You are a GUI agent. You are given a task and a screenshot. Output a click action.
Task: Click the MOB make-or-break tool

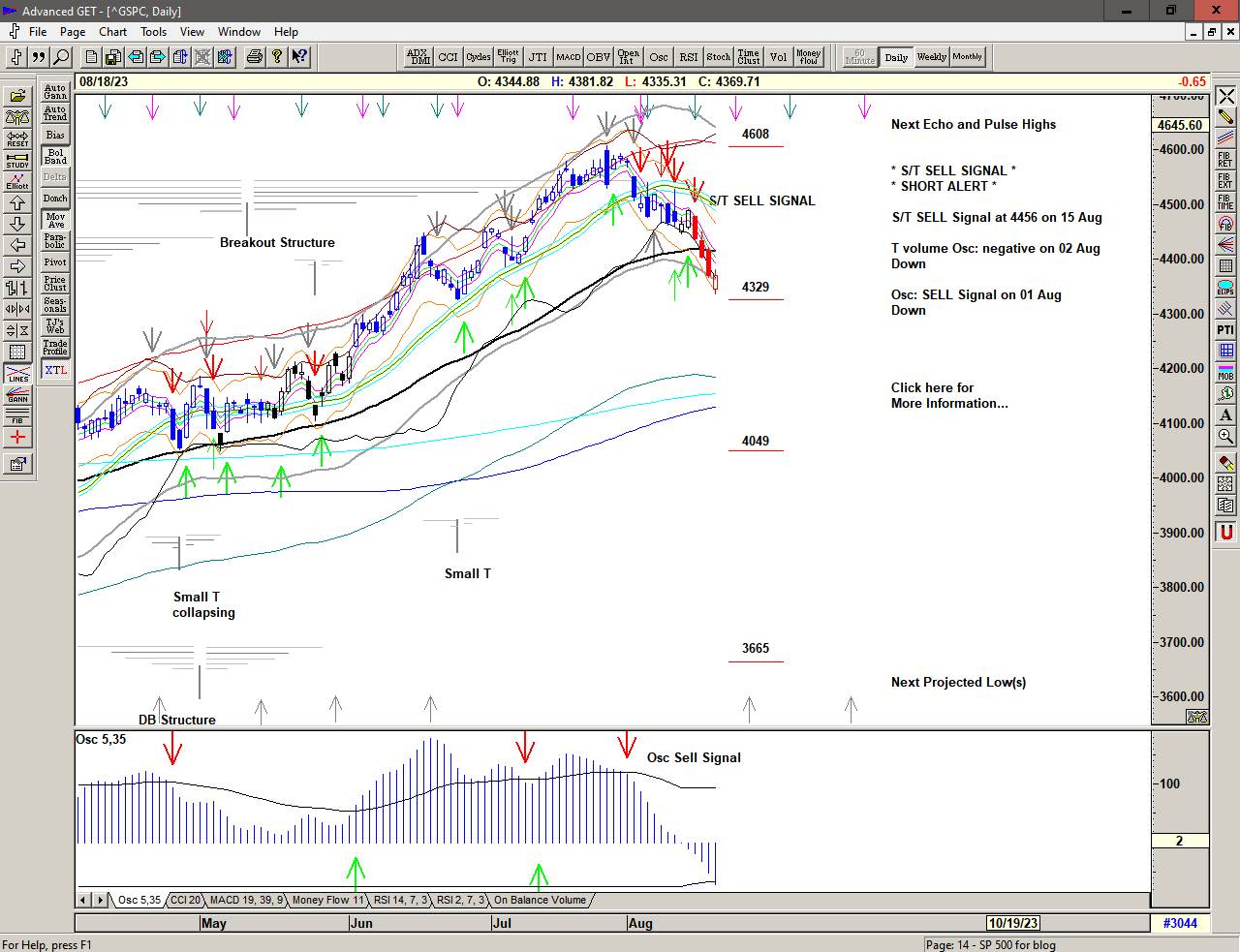click(1225, 373)
